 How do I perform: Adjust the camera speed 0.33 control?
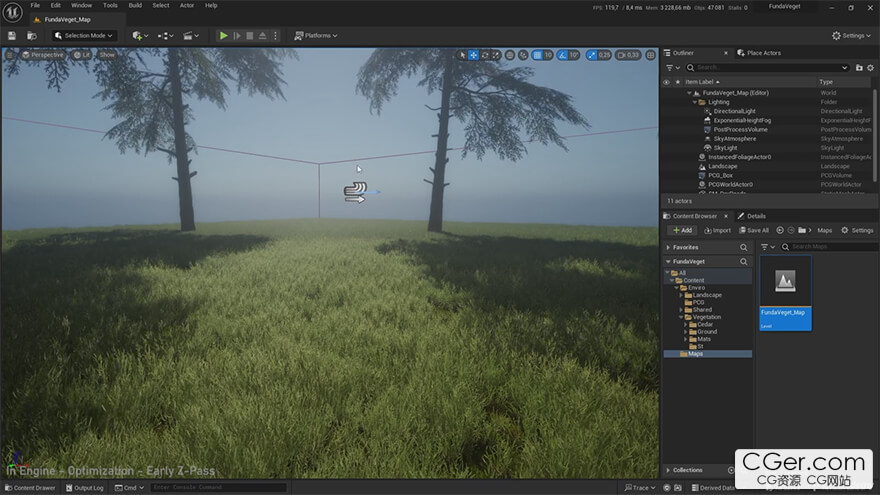tap(628, 54)
